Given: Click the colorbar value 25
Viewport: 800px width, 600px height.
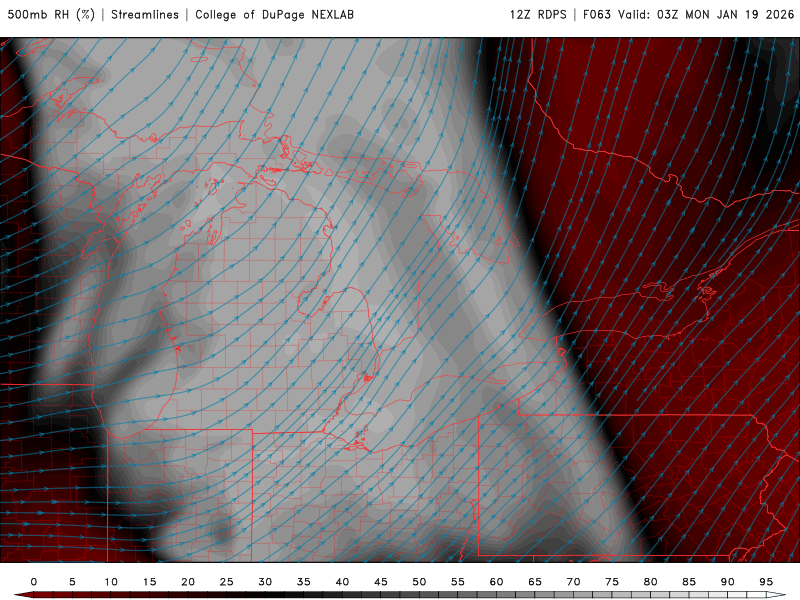Looking at the screenshot, I should coord(227,582).
